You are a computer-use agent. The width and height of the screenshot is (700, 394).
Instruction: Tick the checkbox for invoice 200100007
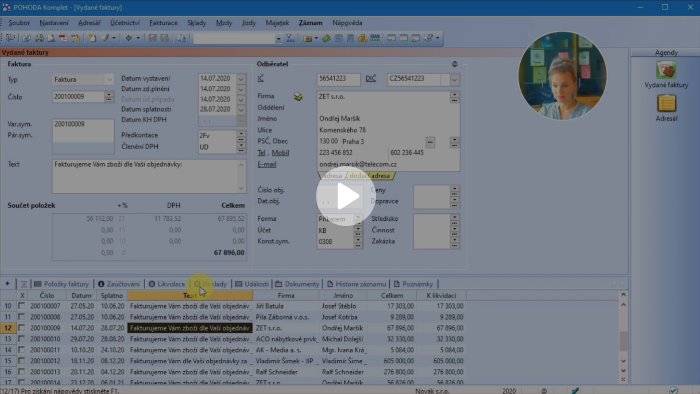point(21,306)
